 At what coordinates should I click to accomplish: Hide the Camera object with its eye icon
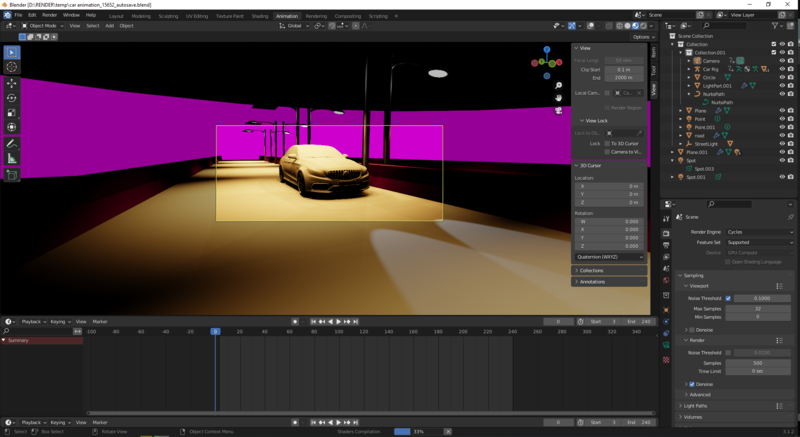(782, 61)
